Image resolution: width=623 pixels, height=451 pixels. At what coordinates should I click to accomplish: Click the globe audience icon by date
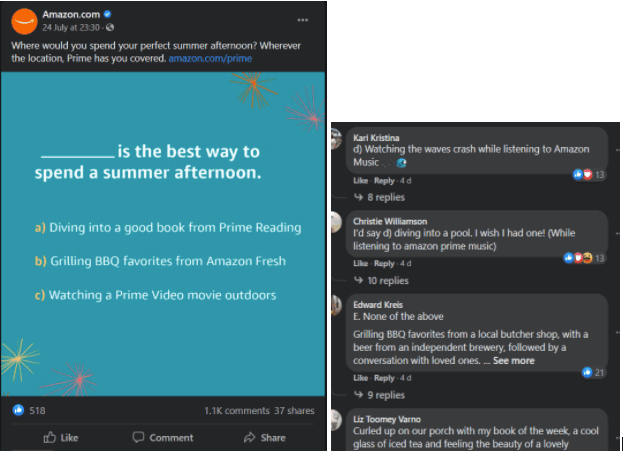110,27
